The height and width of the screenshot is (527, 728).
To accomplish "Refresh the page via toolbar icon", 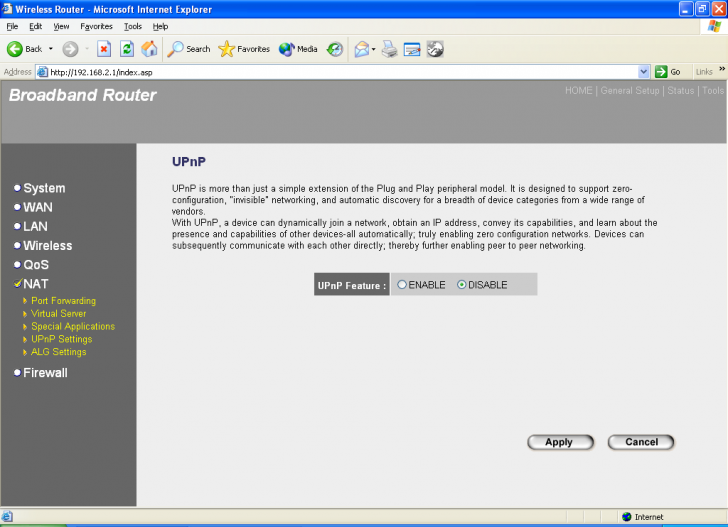I will (127, 49).
